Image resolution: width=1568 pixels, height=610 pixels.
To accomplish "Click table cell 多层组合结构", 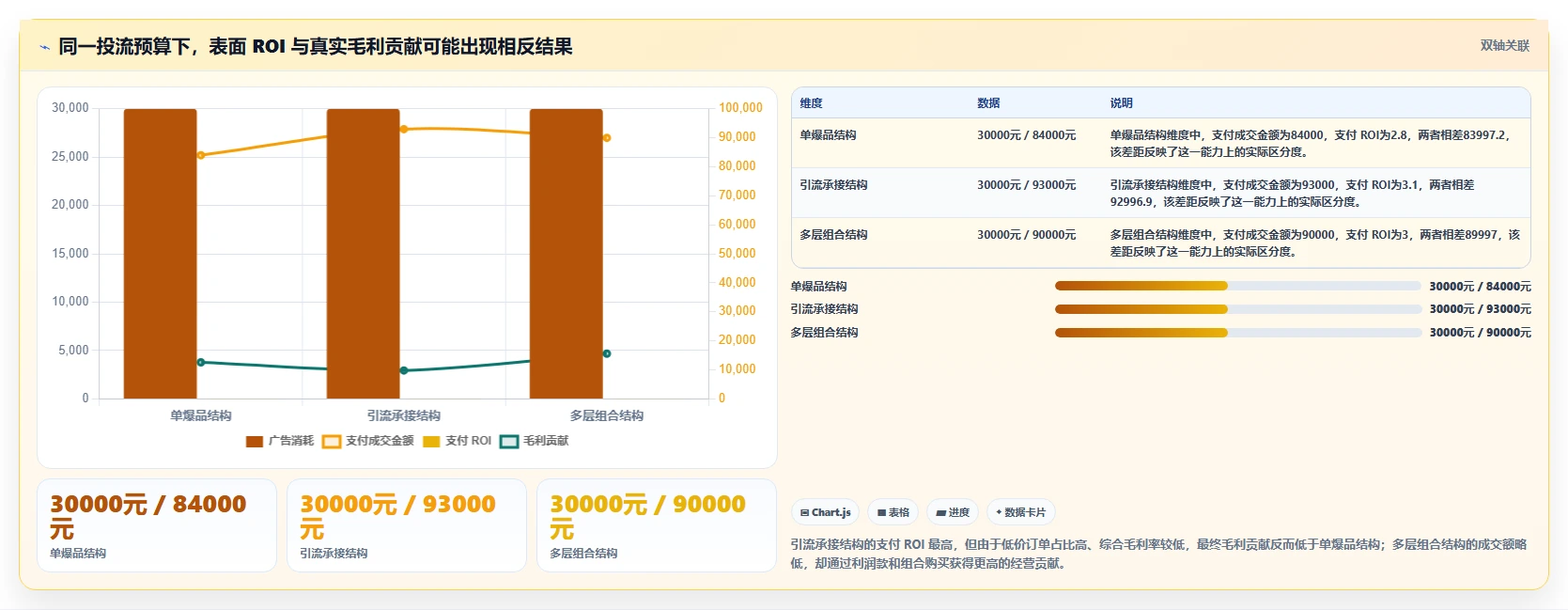I will pyautogui.click(x=833, y=235).
